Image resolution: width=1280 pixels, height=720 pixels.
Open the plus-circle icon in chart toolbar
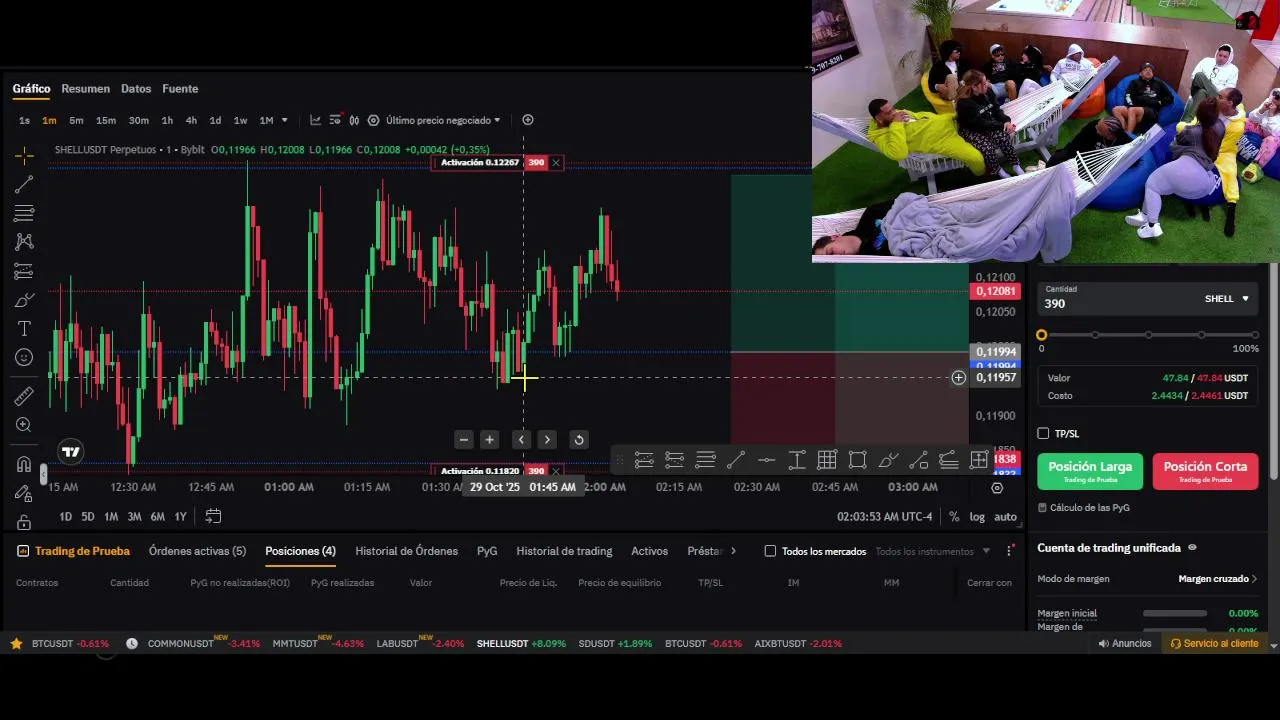point(528,120)
